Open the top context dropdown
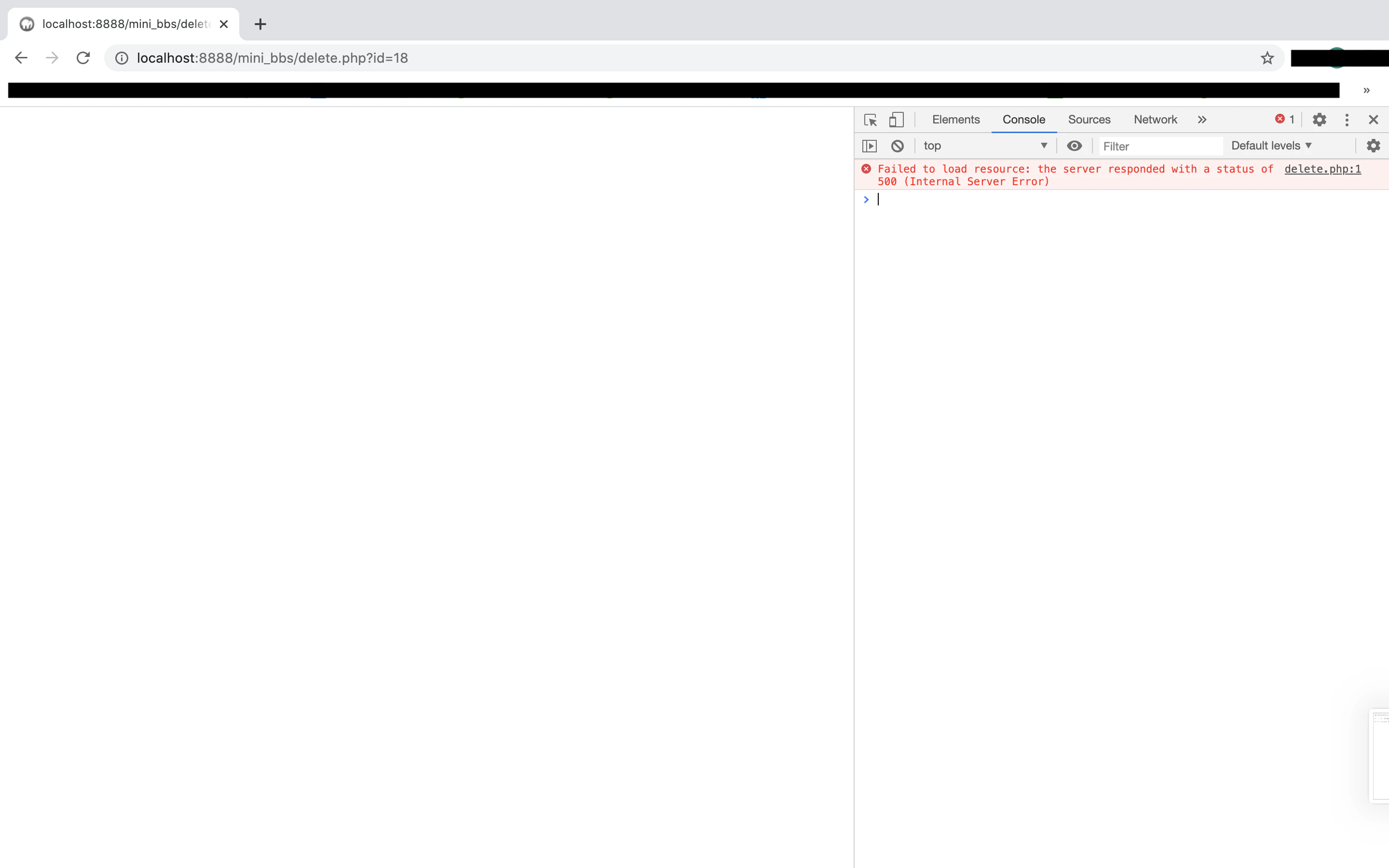The image size is (1389, 868). [984, 146]
